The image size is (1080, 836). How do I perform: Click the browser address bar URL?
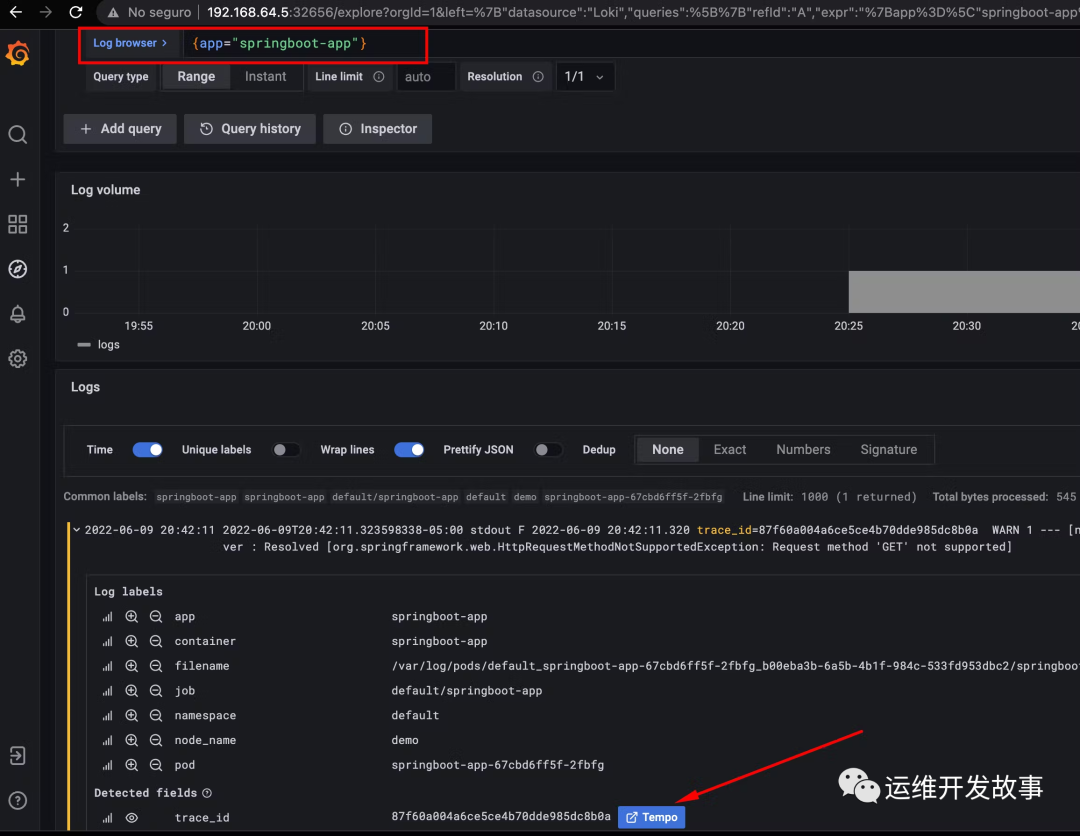coord(643,12)
